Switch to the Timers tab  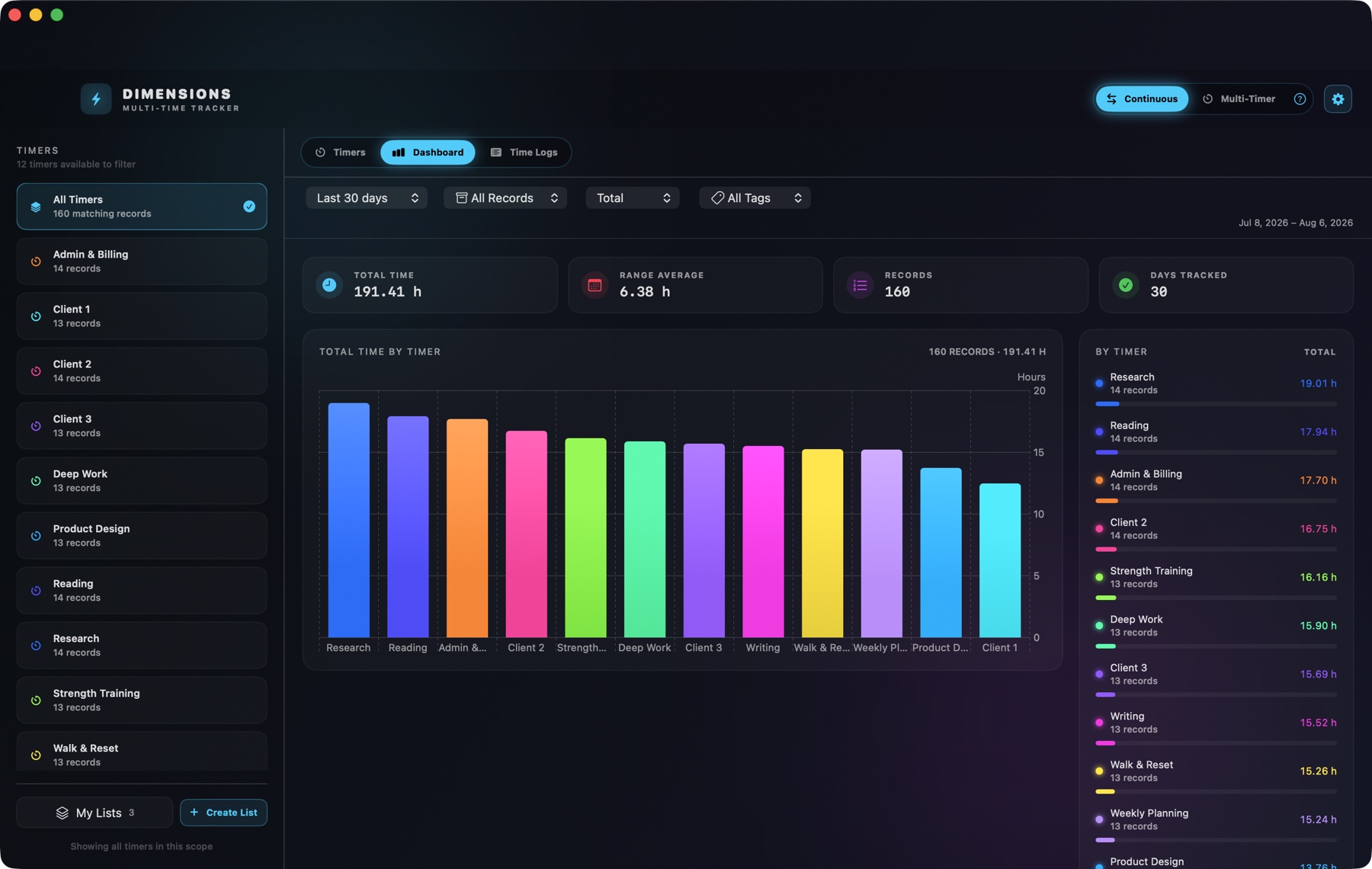coord(341,152)
